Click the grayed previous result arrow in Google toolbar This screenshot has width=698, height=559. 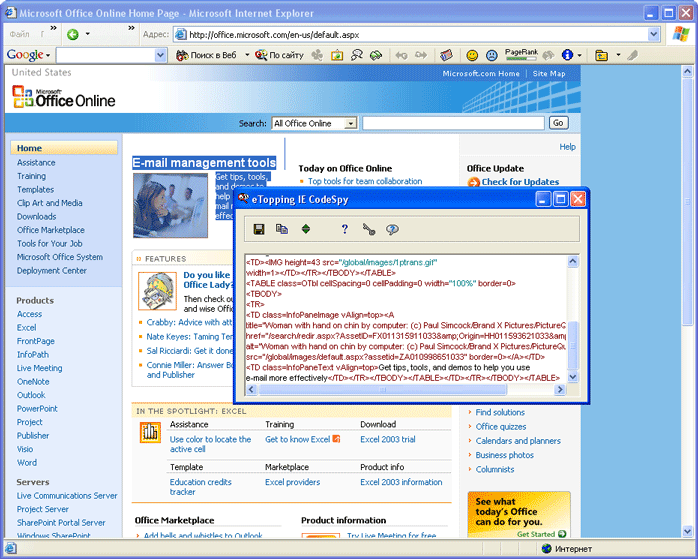pos(401,55)
